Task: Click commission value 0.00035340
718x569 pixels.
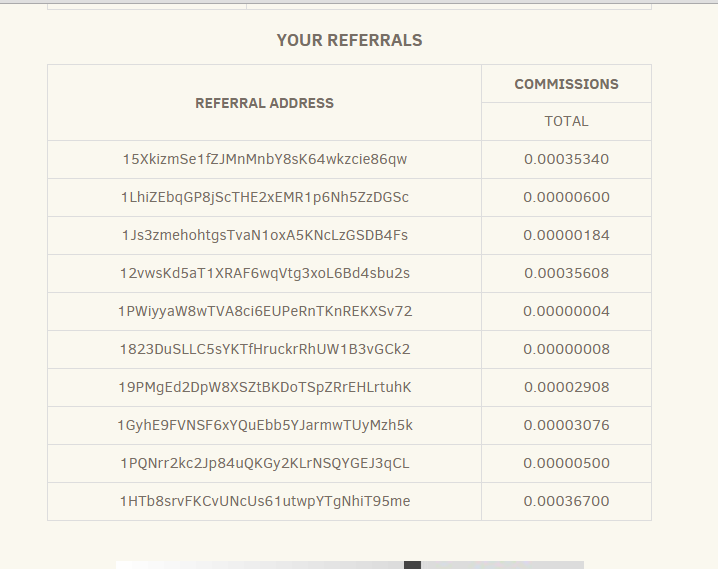Action: [566, 160]
